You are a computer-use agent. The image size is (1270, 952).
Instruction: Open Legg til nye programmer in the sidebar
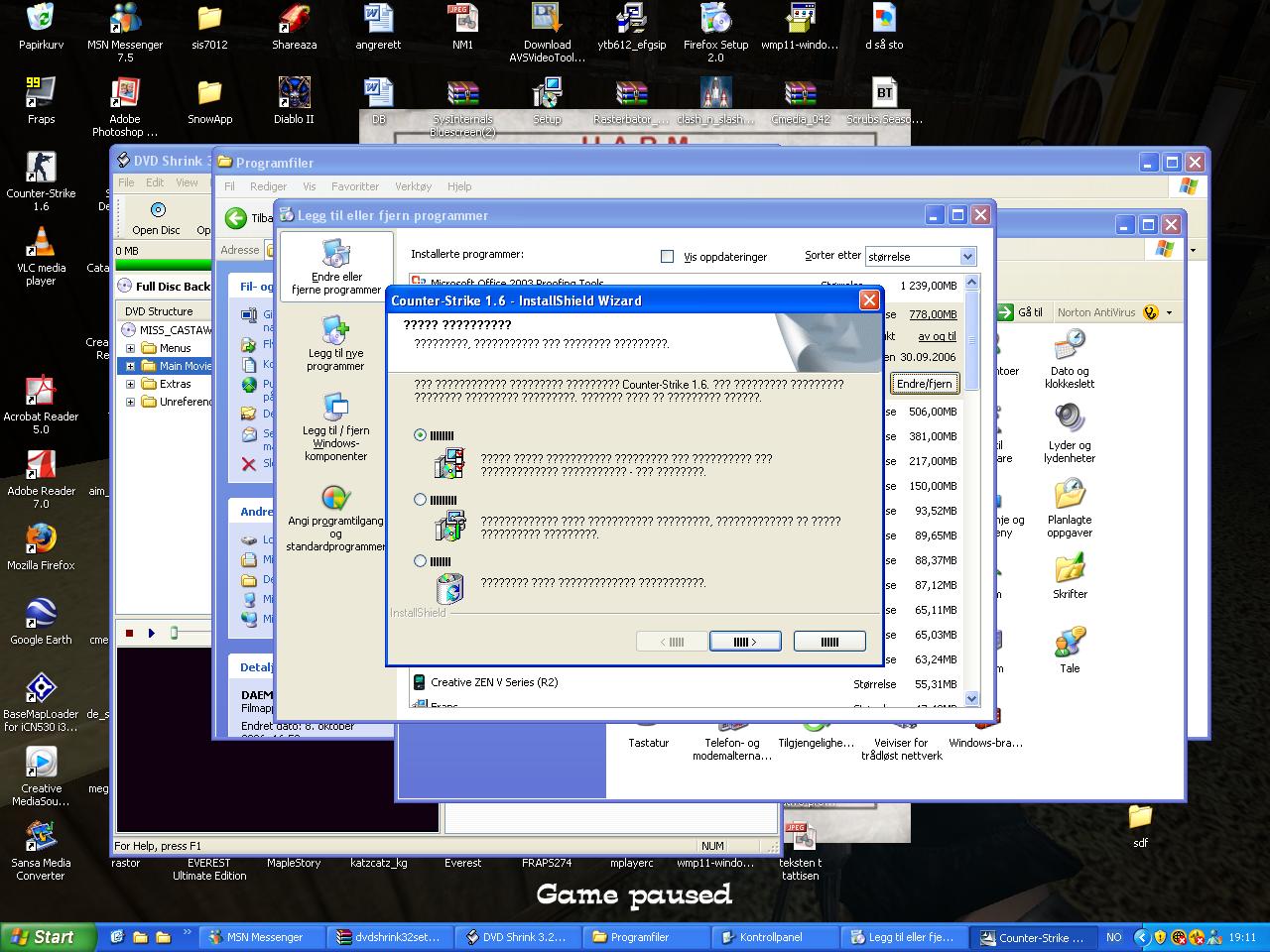pos(335,344)
